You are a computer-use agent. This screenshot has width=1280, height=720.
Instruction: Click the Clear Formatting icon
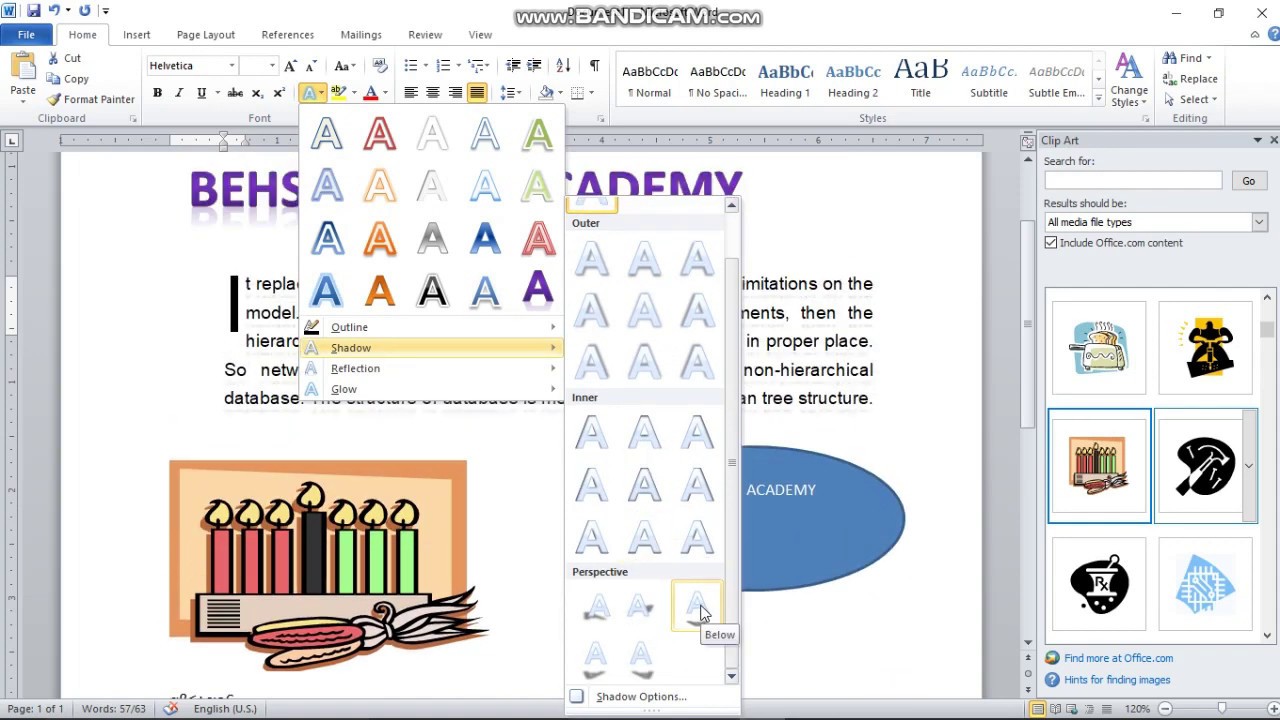380,66
